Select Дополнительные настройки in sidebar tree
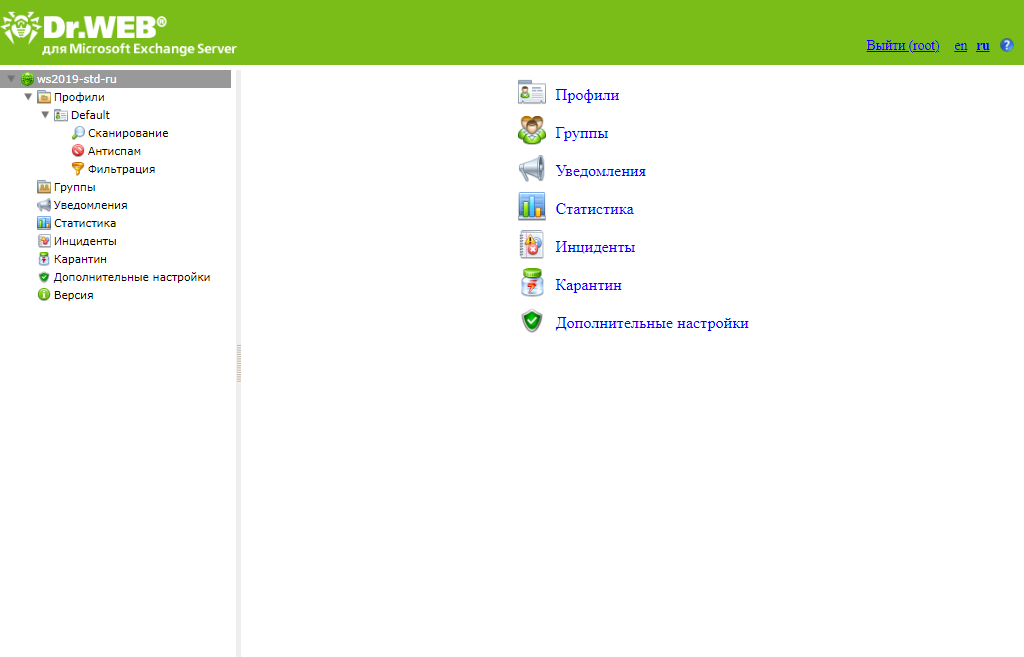1024x657 pixels. click(x=132, y=277)
